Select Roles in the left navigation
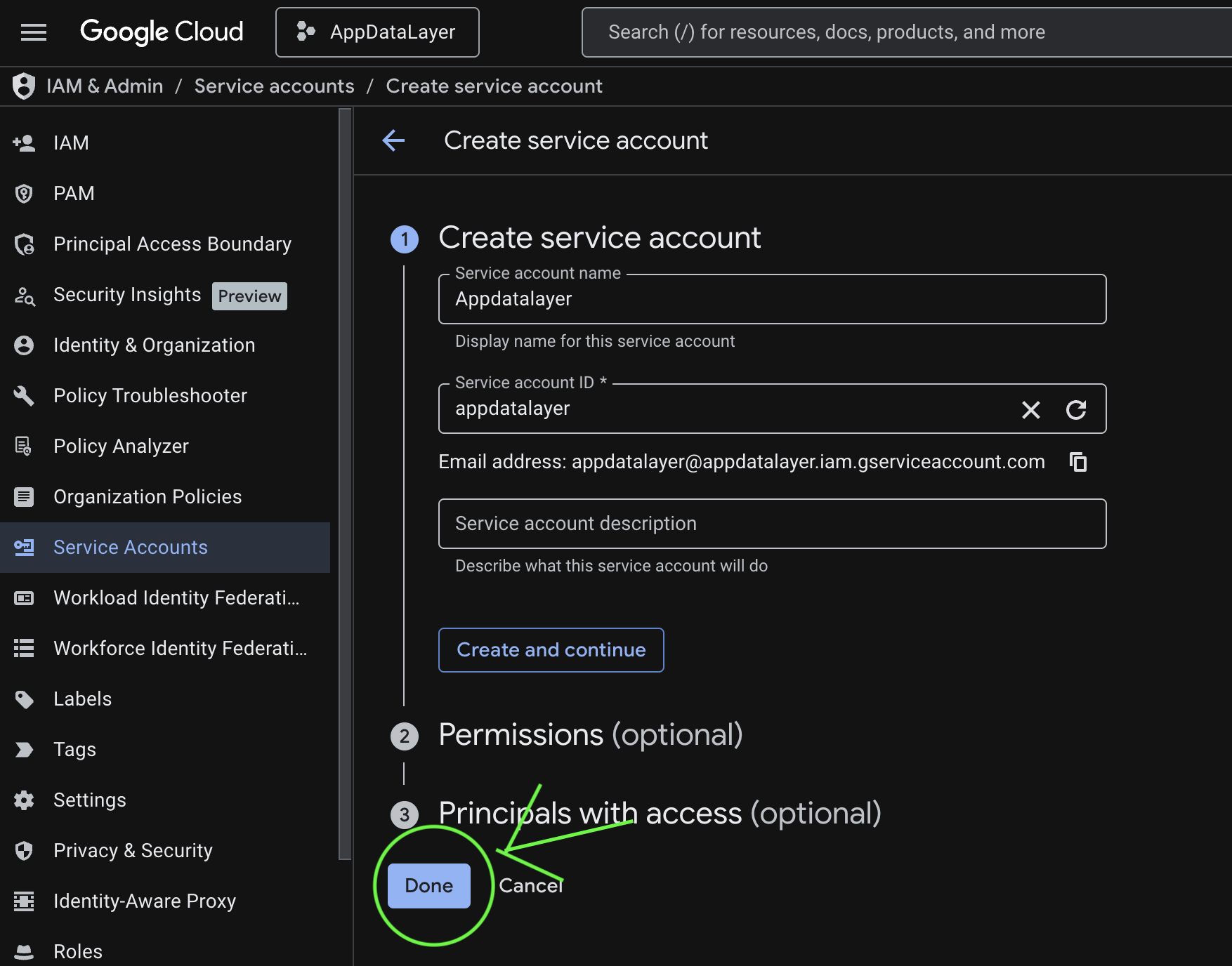The height and width of the screenshot is (966, 1232). click(78, 951)
